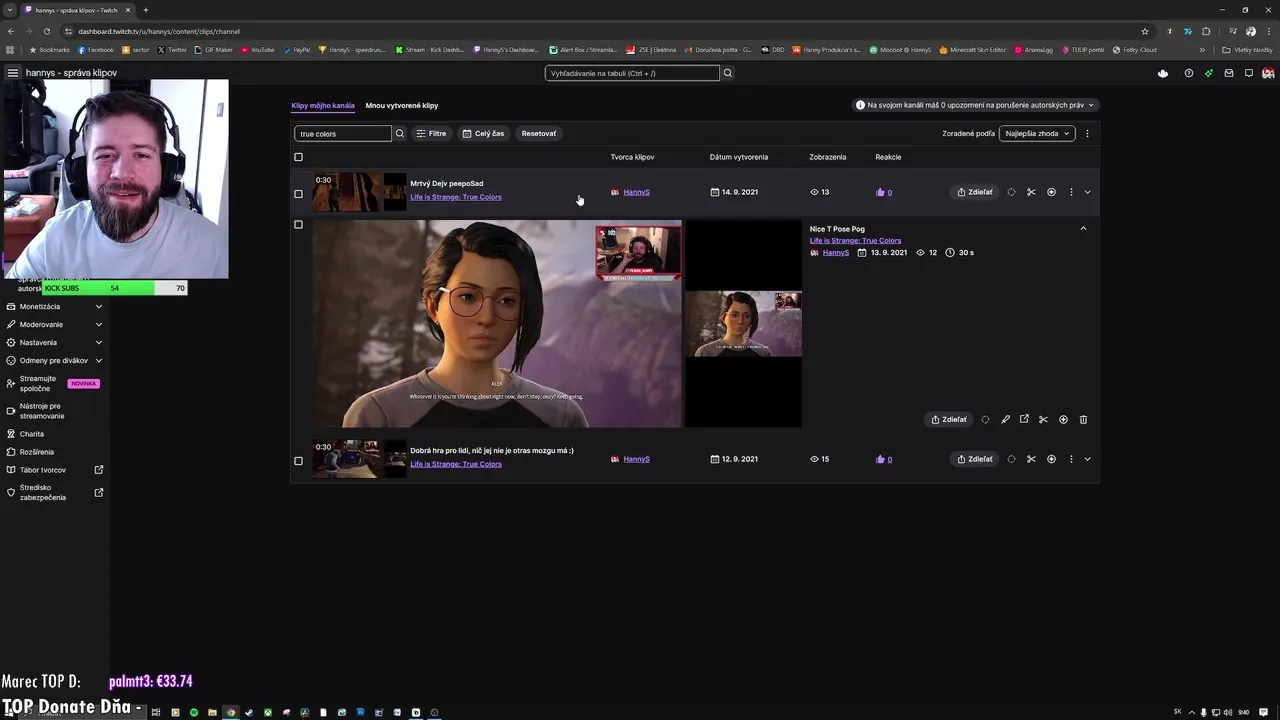
Task: Focus the dashboard search box
Action: click(632, 73)
